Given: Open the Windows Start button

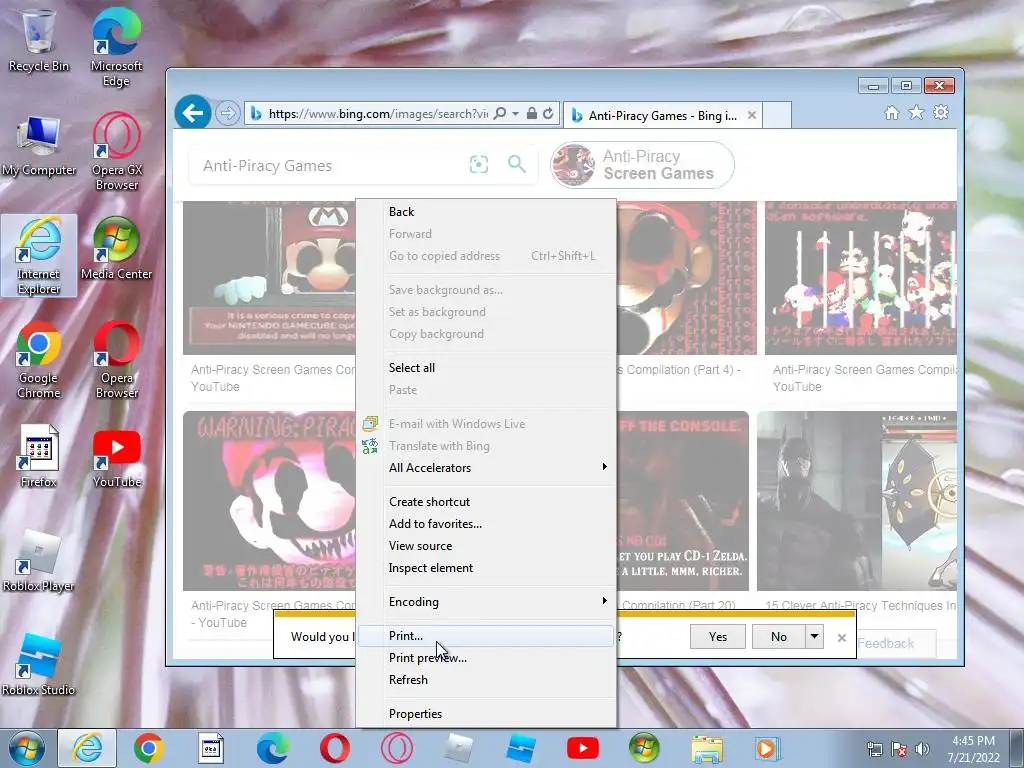Looking at the screenshot, I should click(x=26, y=748).
